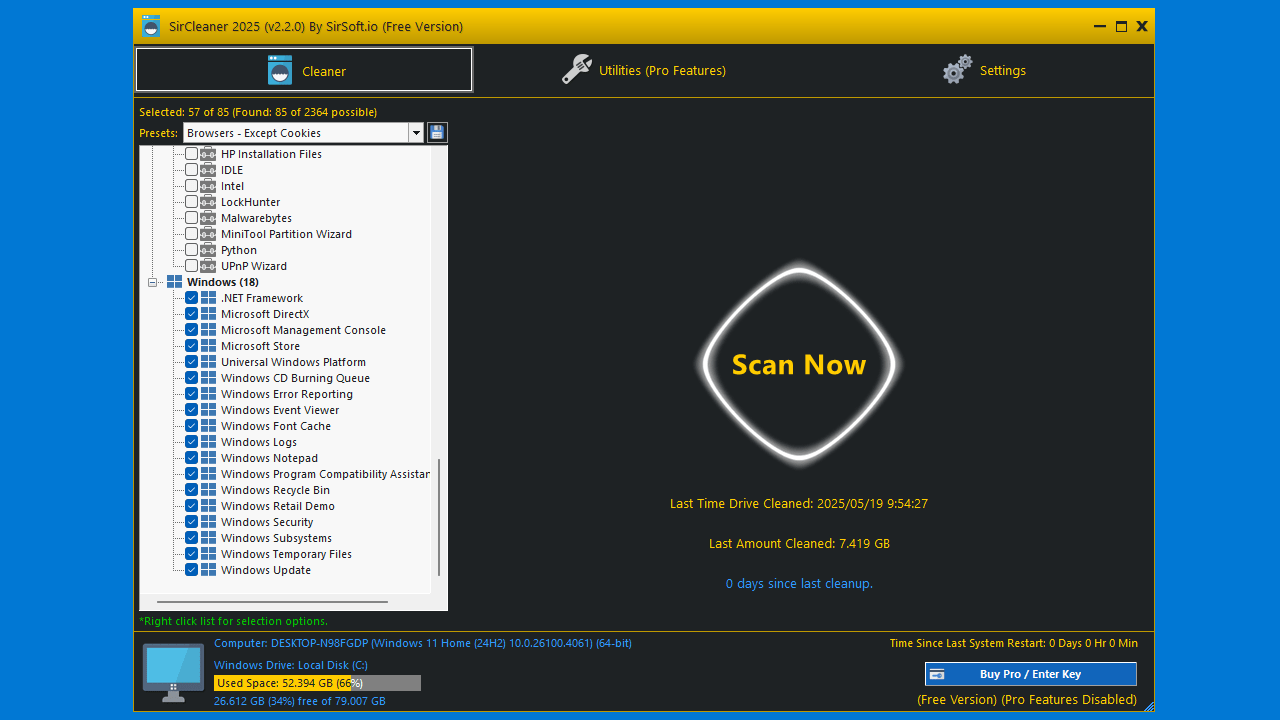The width and height of the screenshot is (1280, 720).
Task: Click the Windows Event Viewer icon
Action: click(208, 410)
